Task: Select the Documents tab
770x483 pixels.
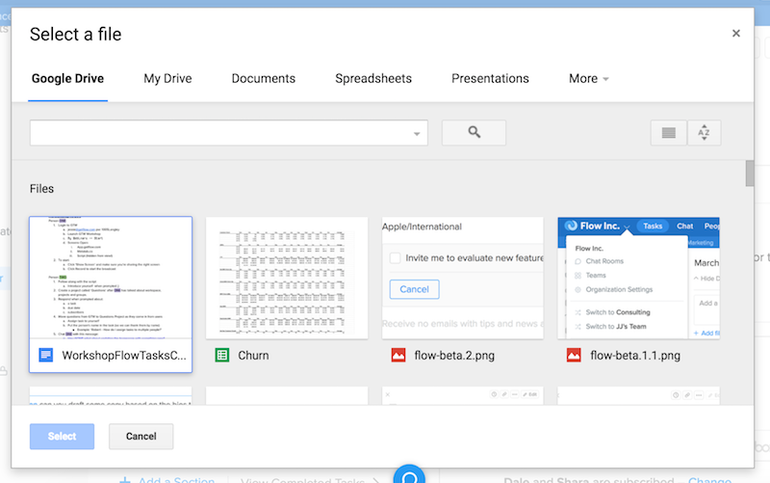Action: click(x=263, y=79)
